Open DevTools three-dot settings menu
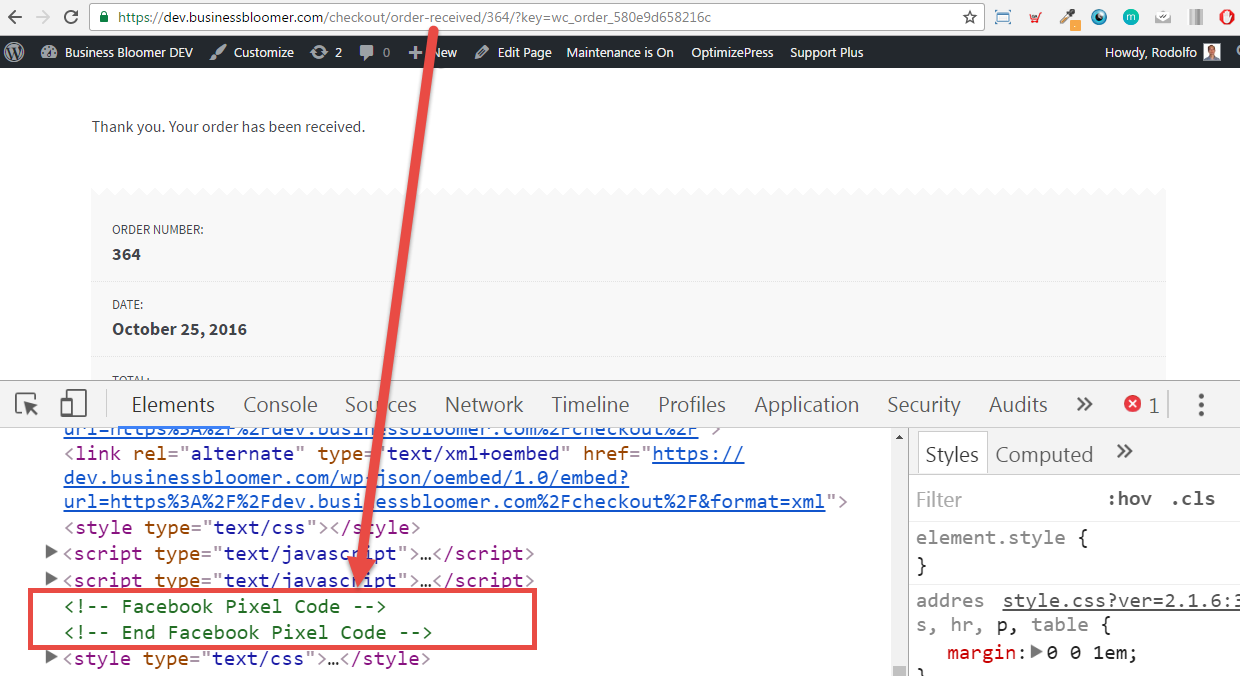The height and width of the screenshot is (676, 1240). click(x=1201, y=405)
